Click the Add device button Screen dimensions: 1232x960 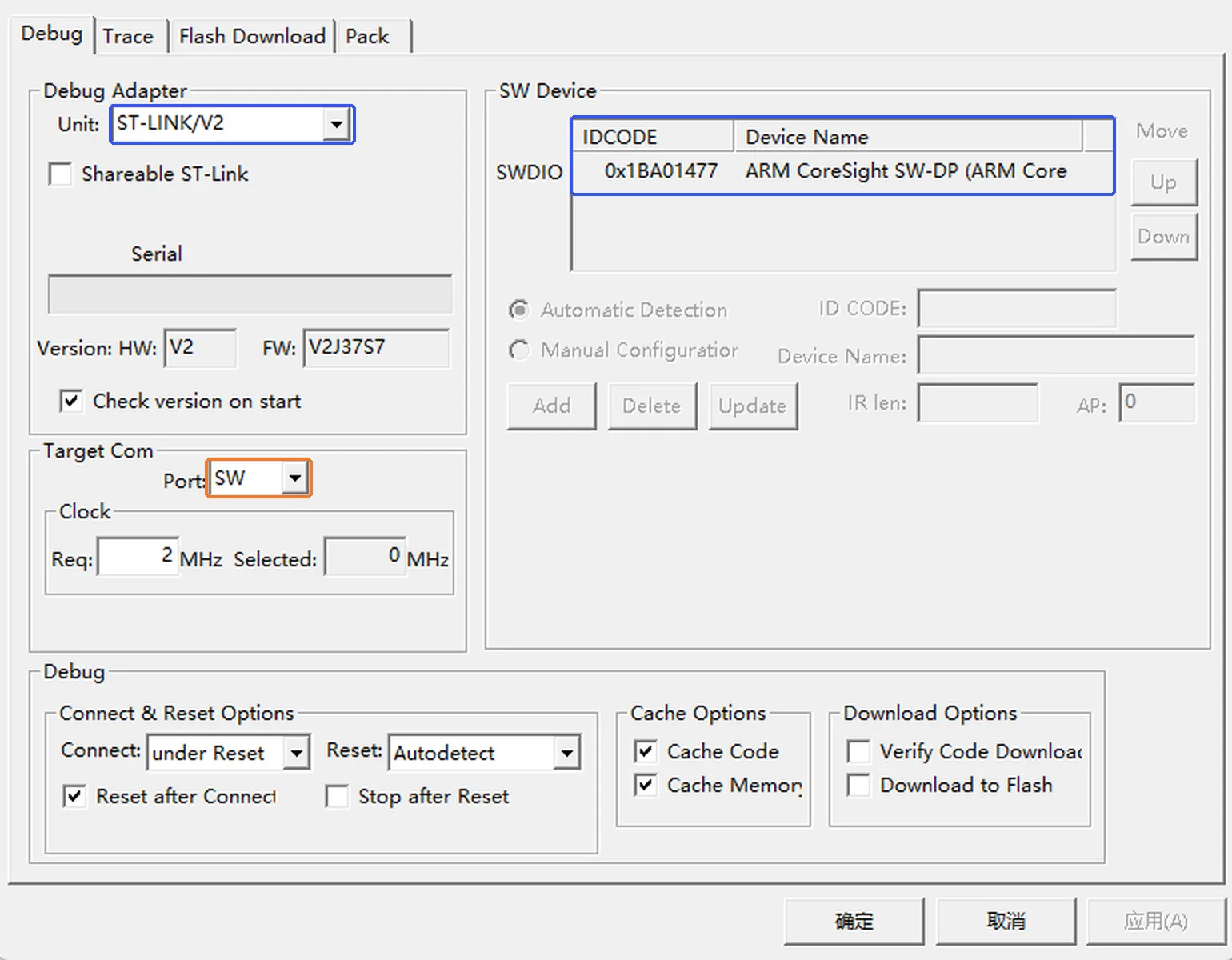552,406
